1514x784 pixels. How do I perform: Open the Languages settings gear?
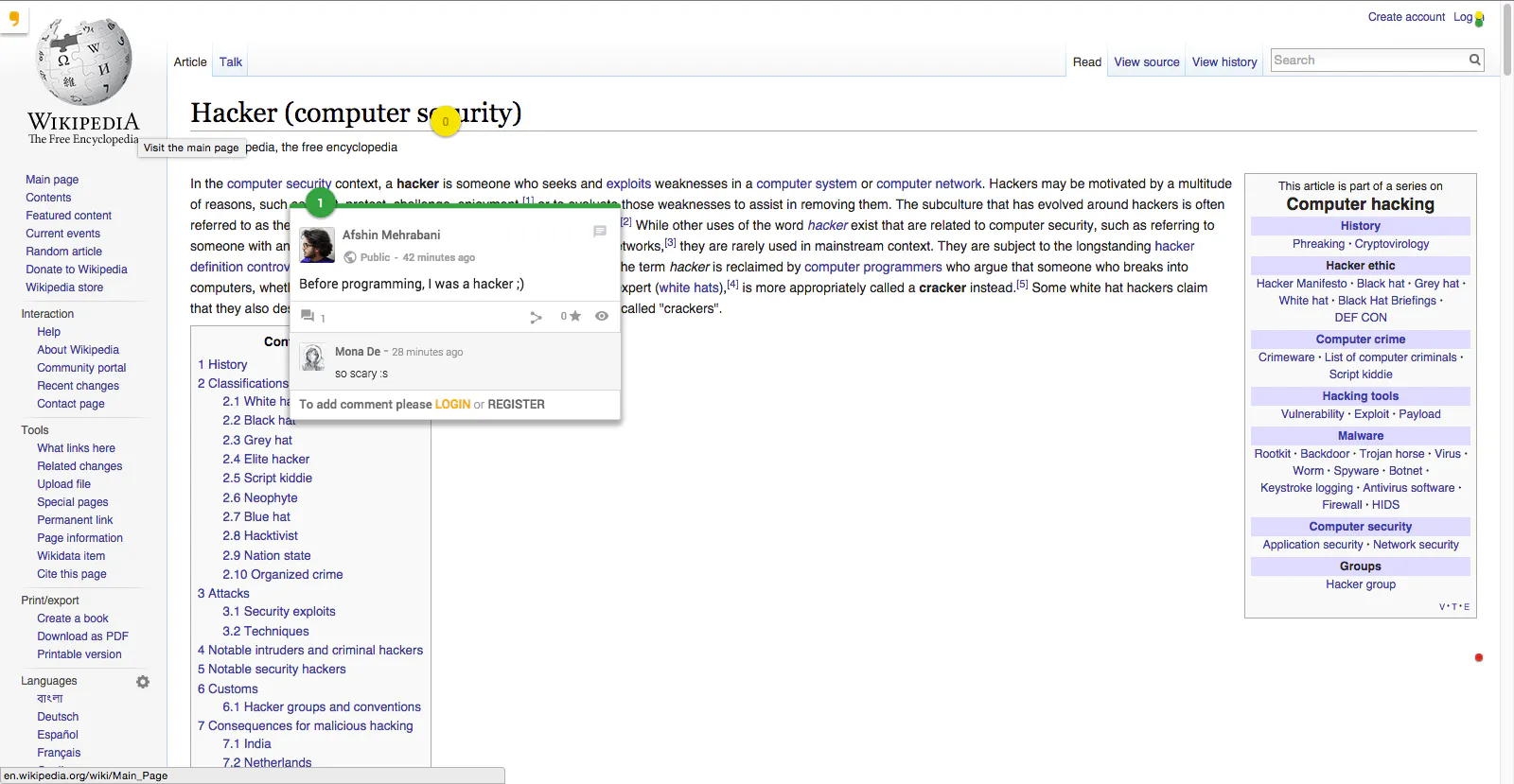(143, 682)
